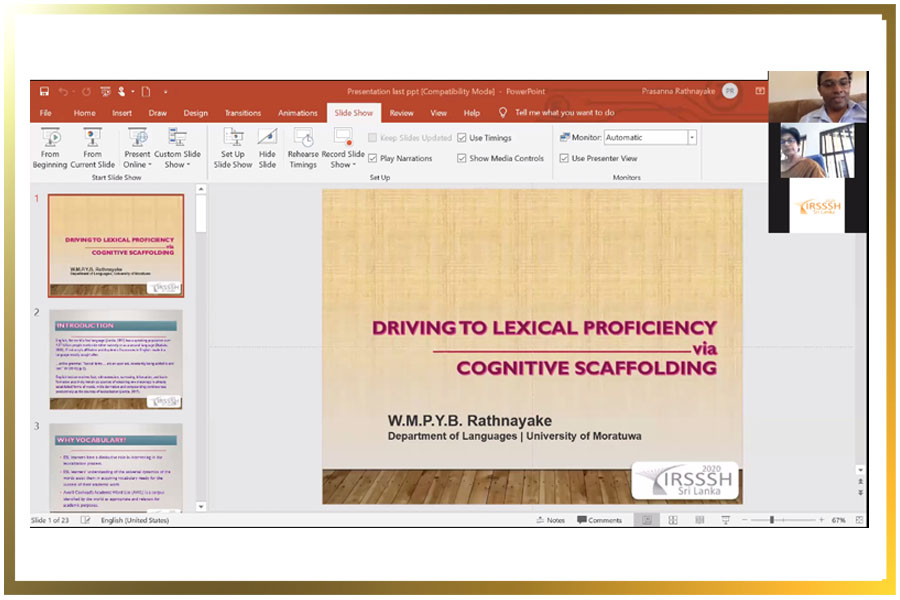This screenshot has width=900, height=600.
Task: Open the Monitor dropdown set to Automatic
Action: click(692, 138)
